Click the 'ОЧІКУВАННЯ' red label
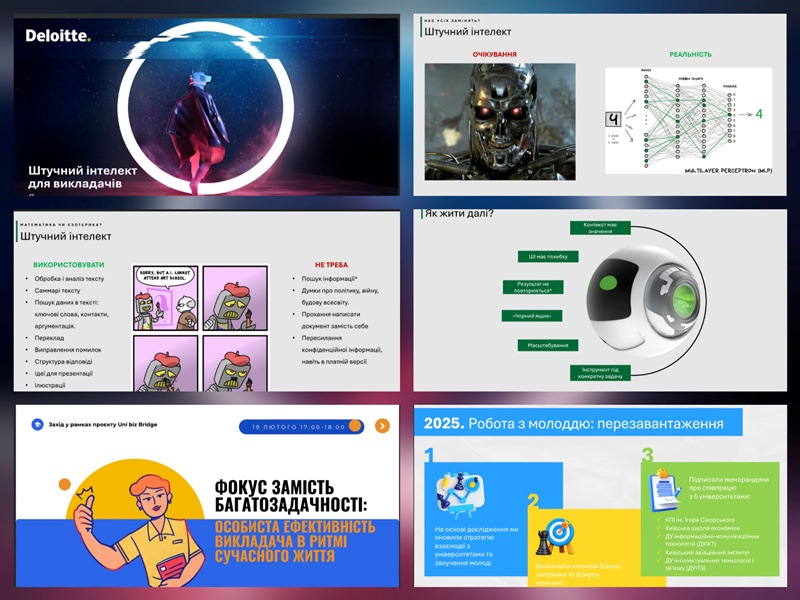Screen dimensions: 800x600 (494, 54)
